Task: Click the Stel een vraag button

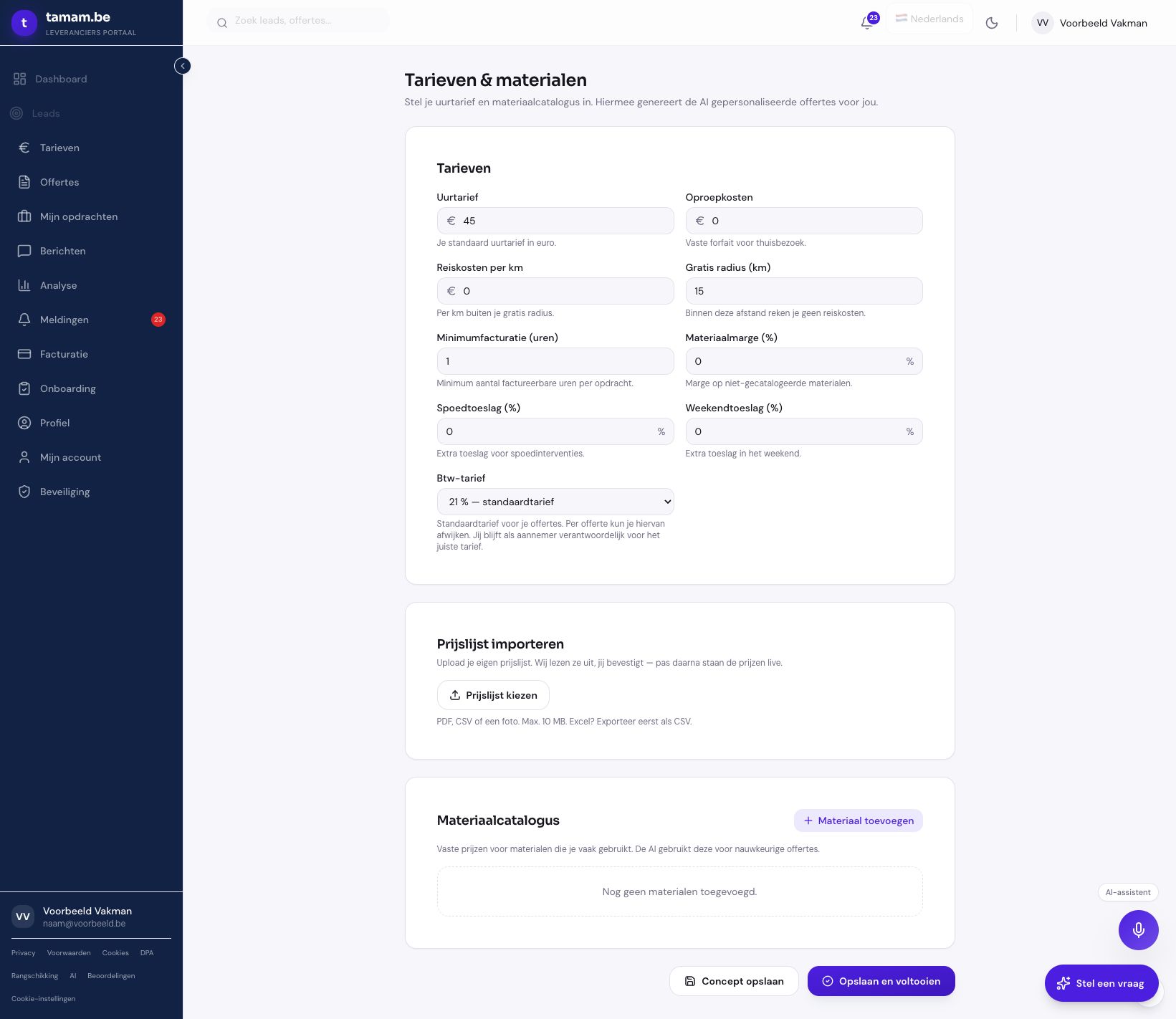Action: (1101, 983)
